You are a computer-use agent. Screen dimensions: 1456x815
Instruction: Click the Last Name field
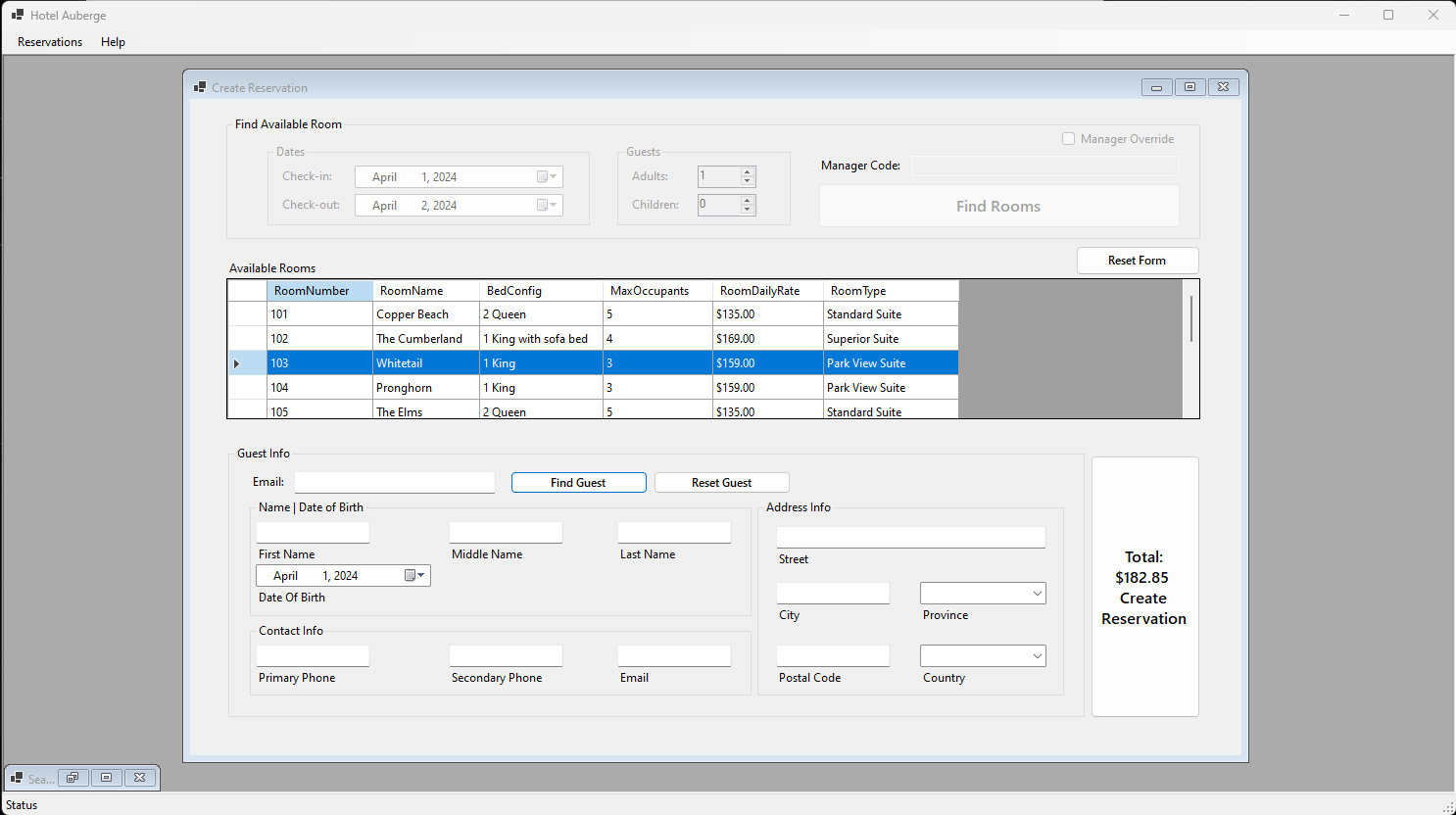pos(674,533)
